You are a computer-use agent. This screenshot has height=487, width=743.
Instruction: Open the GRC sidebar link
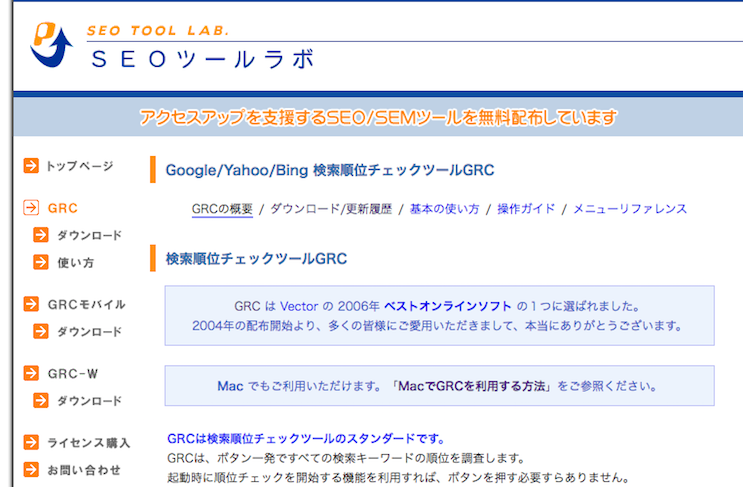63,208
